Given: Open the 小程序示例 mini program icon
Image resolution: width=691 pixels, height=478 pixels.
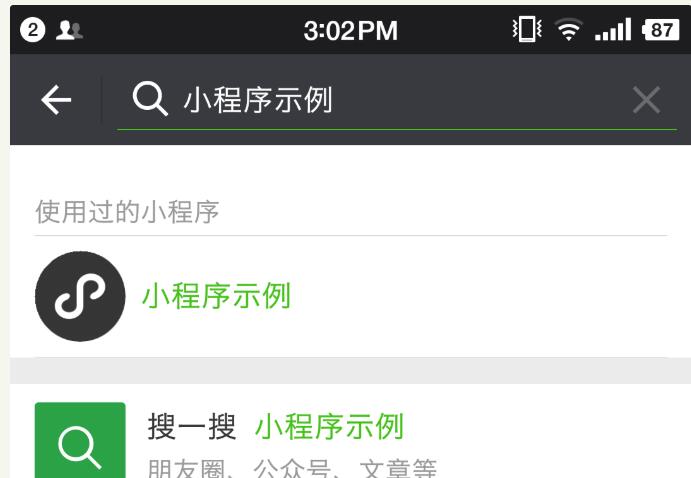Looking at the screenshot, I should coord(80,296).
